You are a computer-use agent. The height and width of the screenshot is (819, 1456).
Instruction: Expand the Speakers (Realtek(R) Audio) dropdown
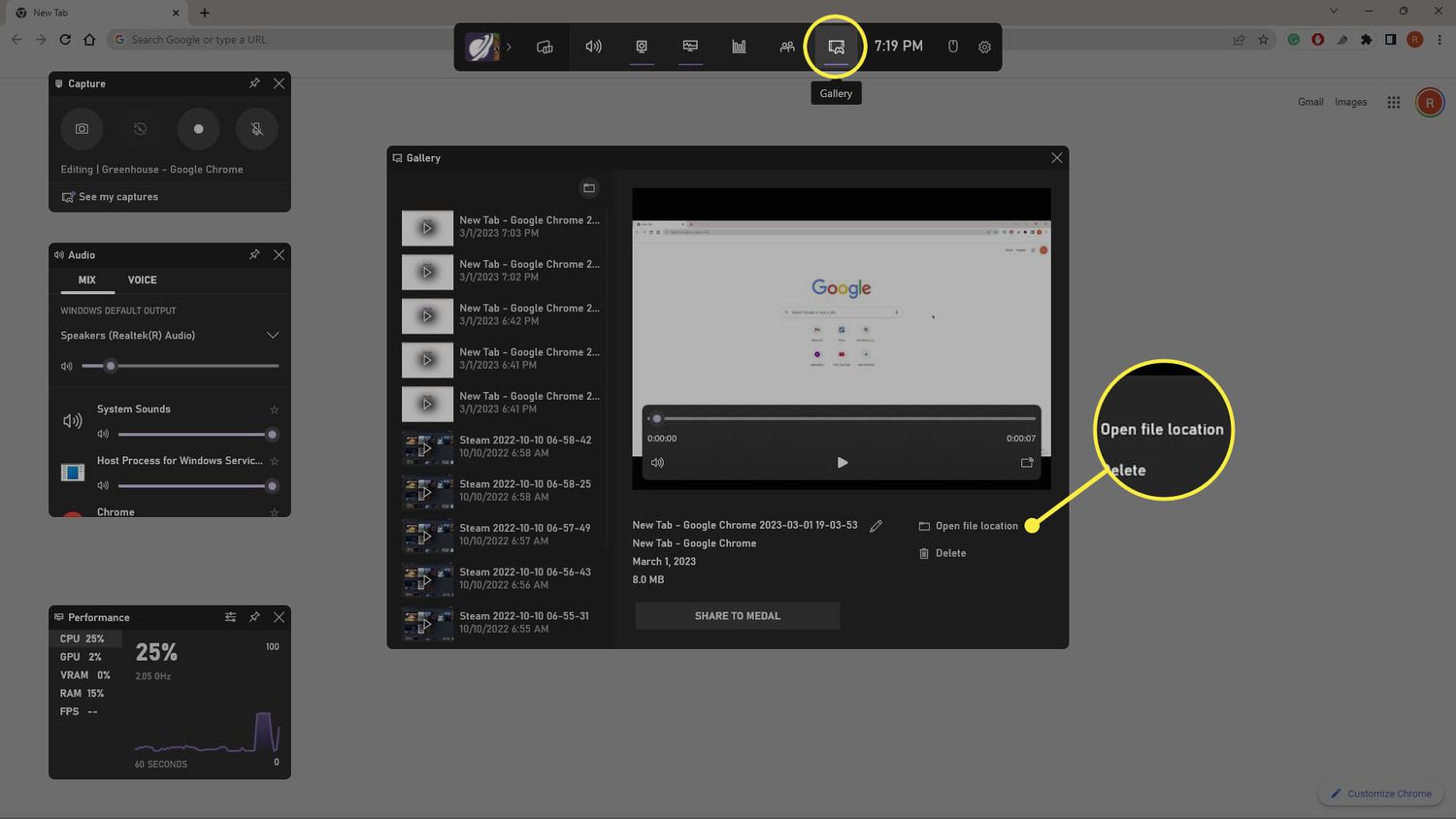[273, 336]
